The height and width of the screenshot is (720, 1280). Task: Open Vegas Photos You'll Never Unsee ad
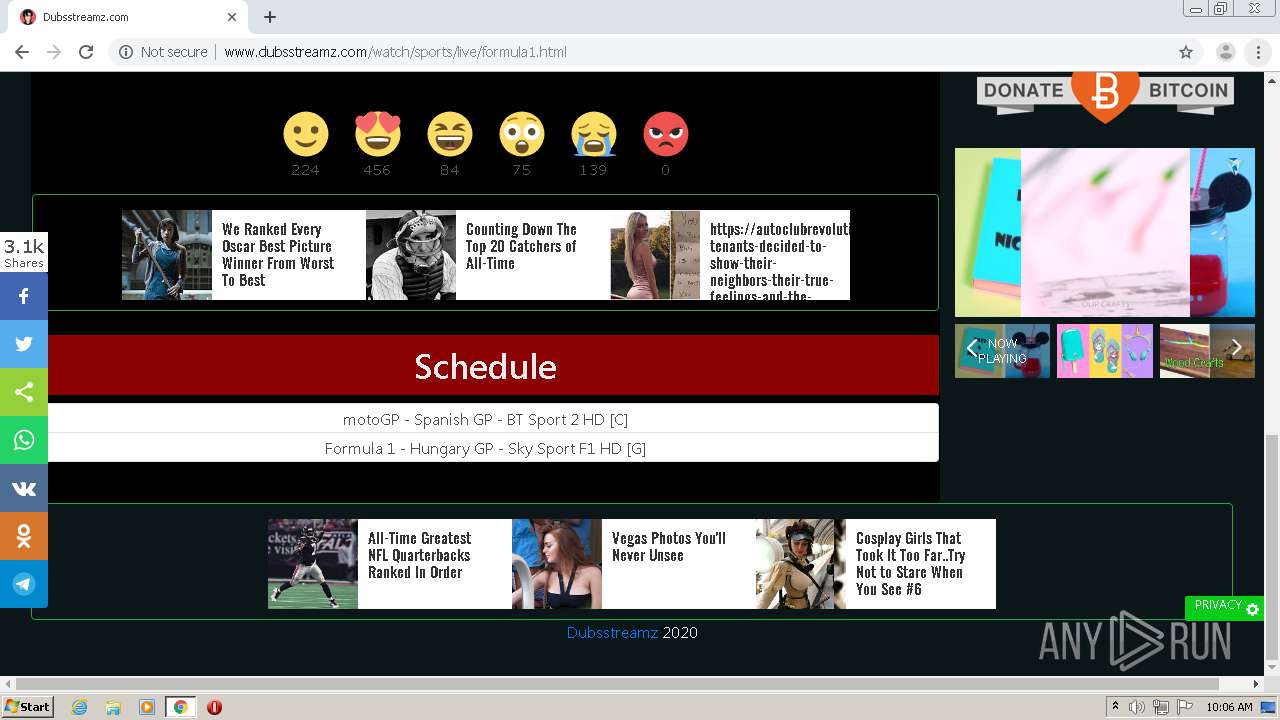(x=668, y=546)
